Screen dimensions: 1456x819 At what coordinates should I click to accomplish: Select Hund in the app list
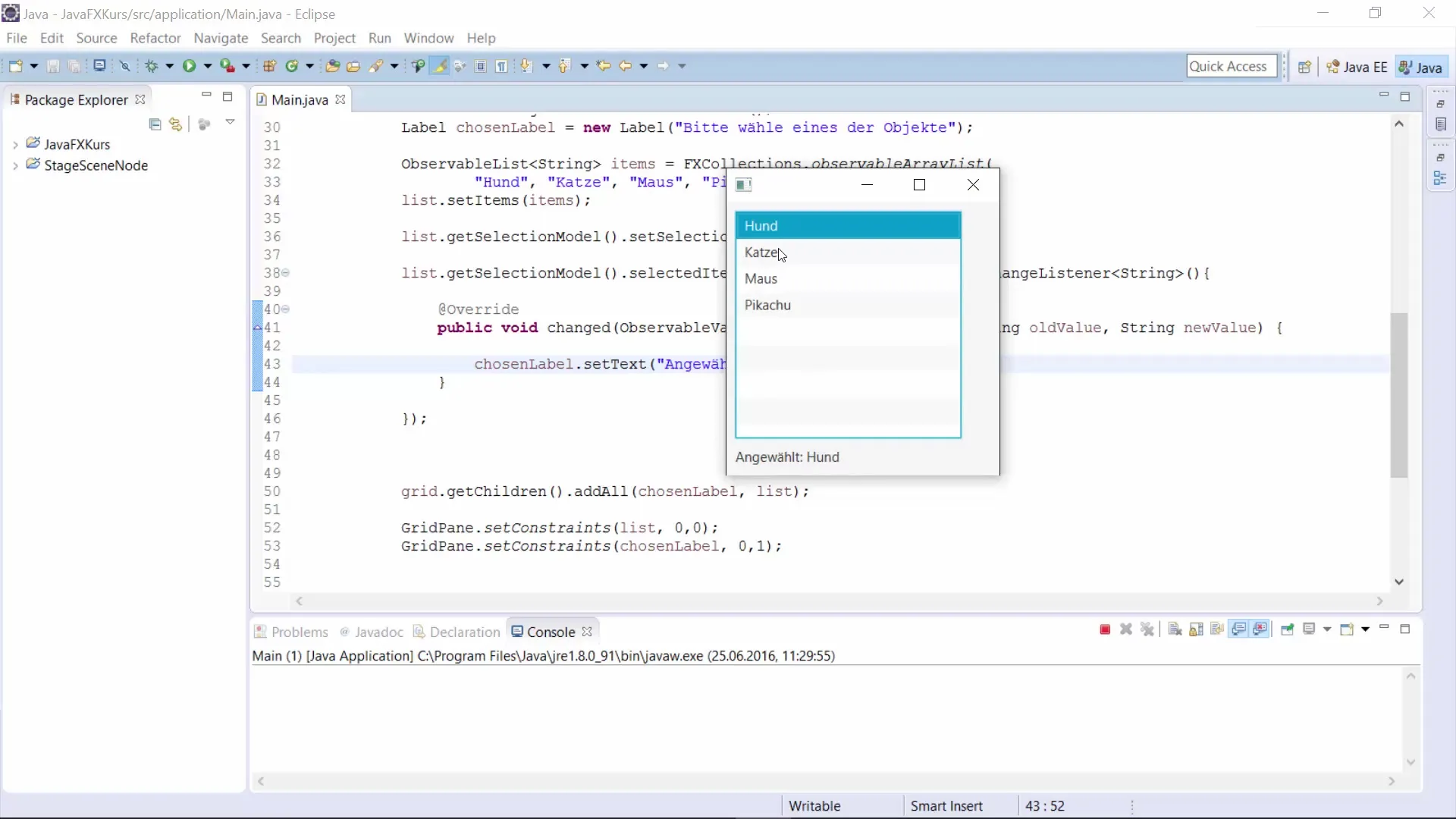848,226
